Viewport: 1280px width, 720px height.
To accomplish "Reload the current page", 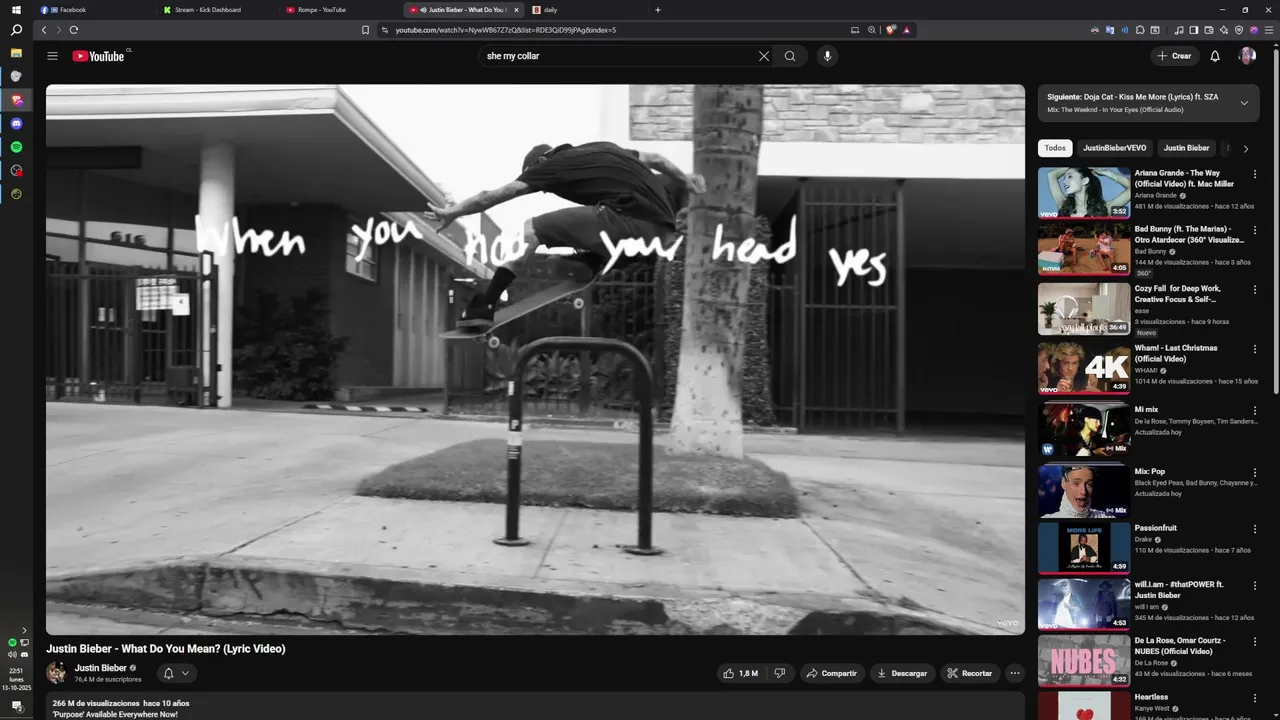I will (x=74, y=30).
